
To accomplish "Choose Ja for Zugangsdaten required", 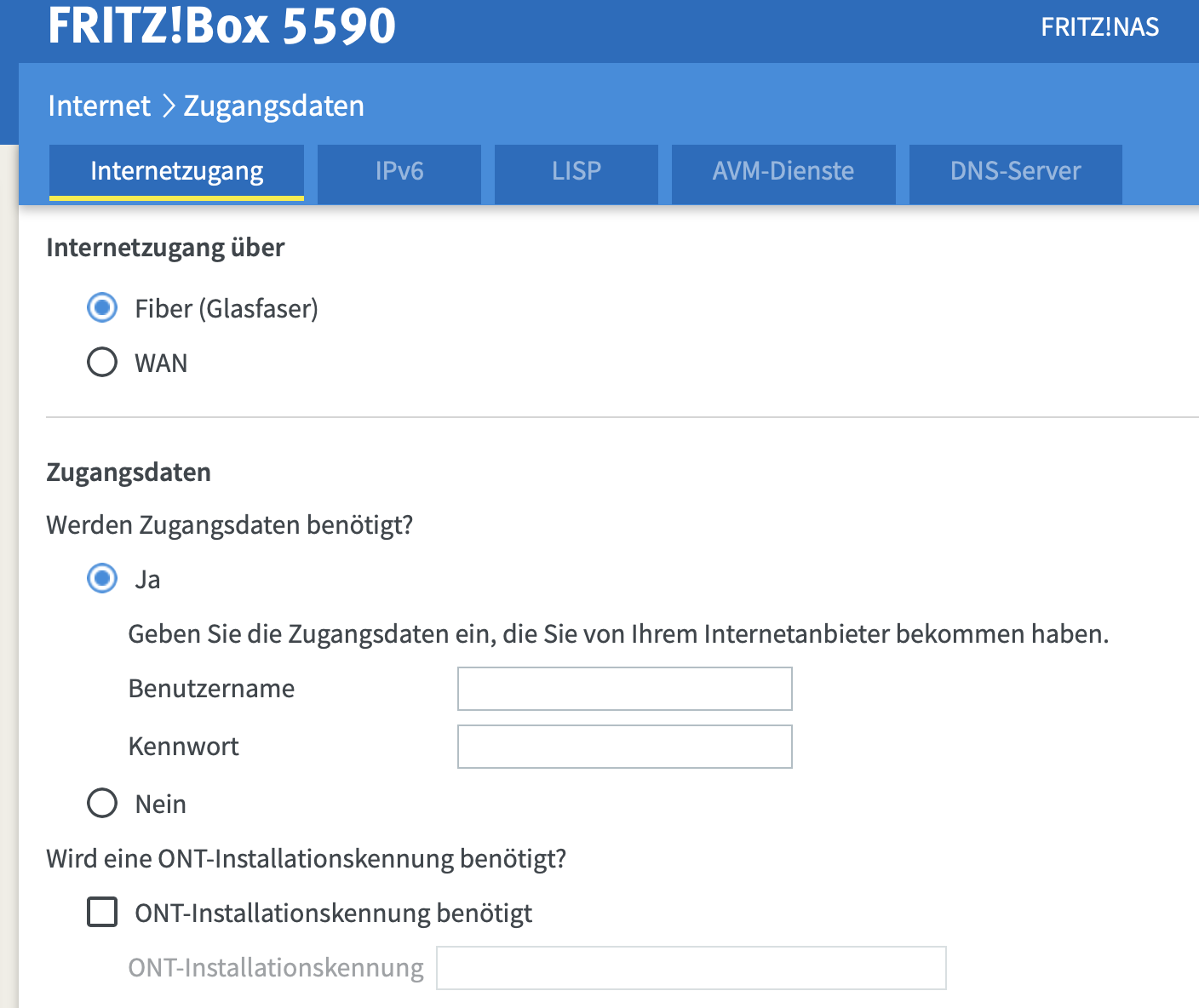I will 102,579.
